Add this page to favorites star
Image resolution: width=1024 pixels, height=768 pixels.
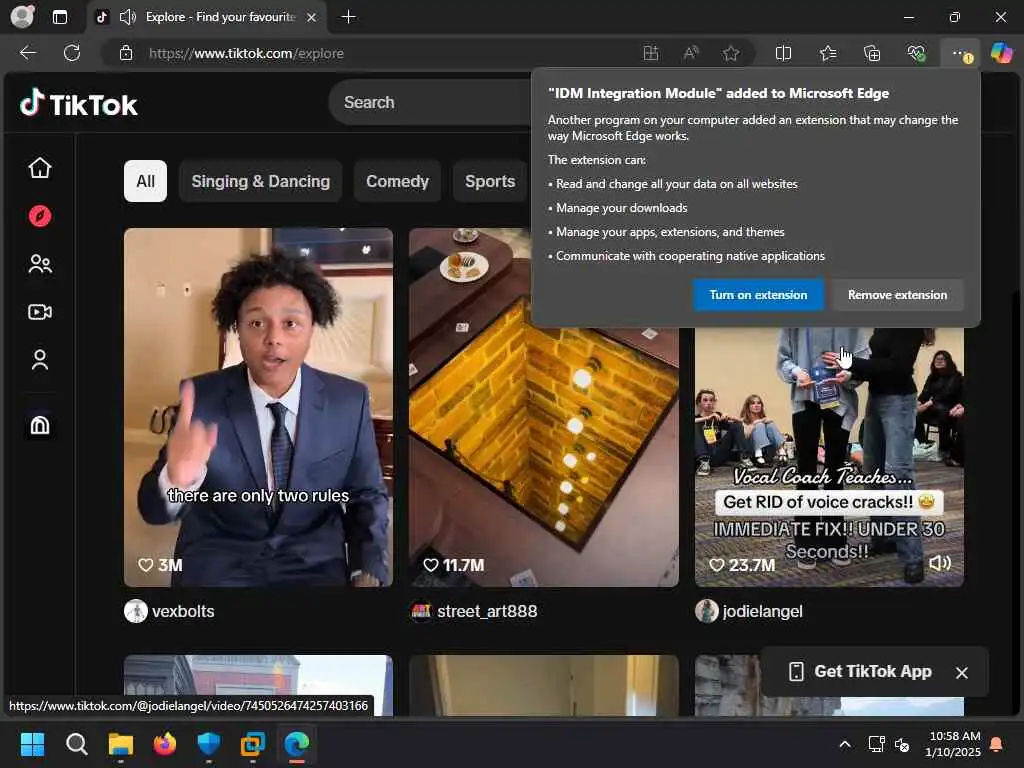coord(731,53)
